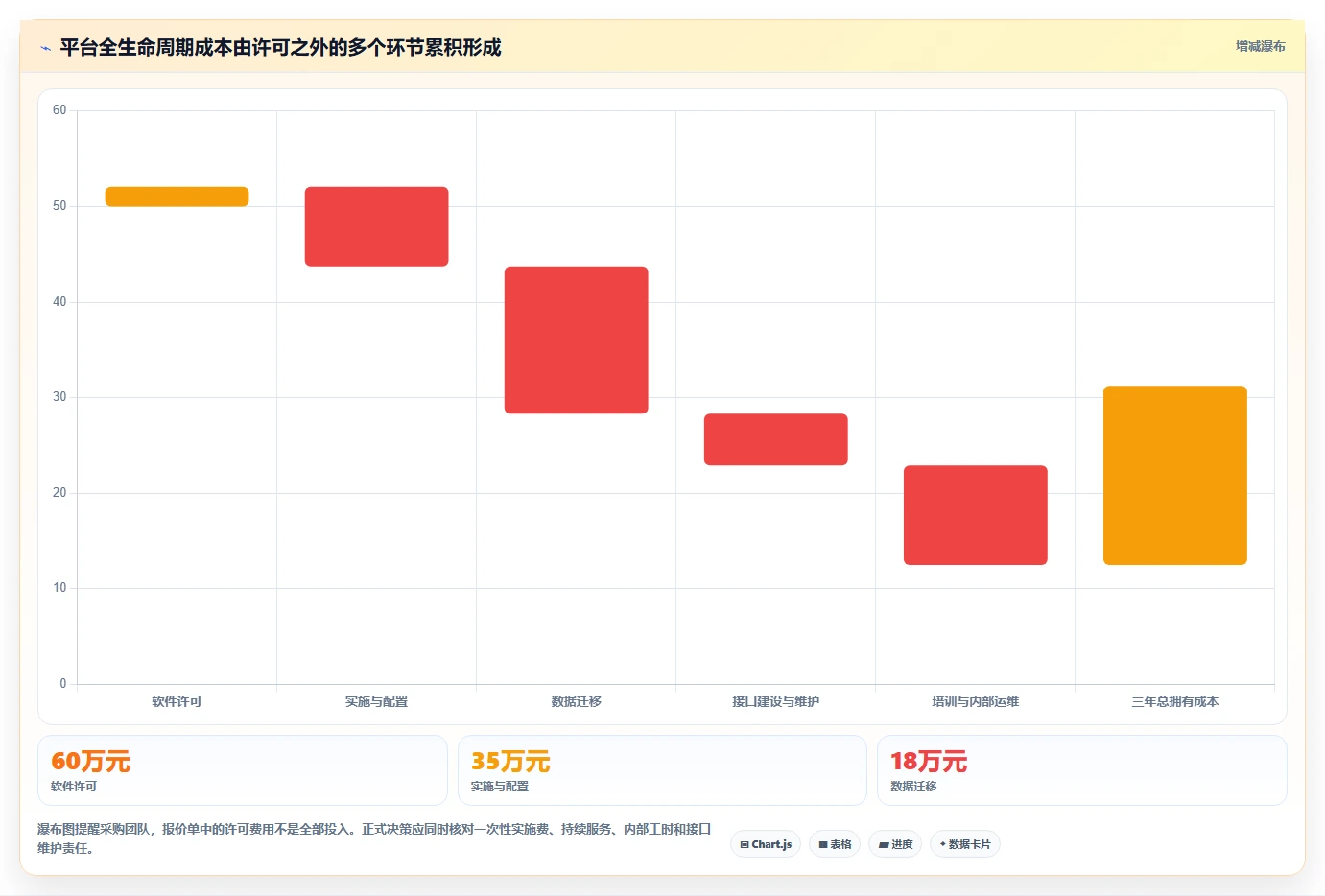Select the orange 软件许可 bar
This screenshot has width=1325, height=896.
point(177,197)
